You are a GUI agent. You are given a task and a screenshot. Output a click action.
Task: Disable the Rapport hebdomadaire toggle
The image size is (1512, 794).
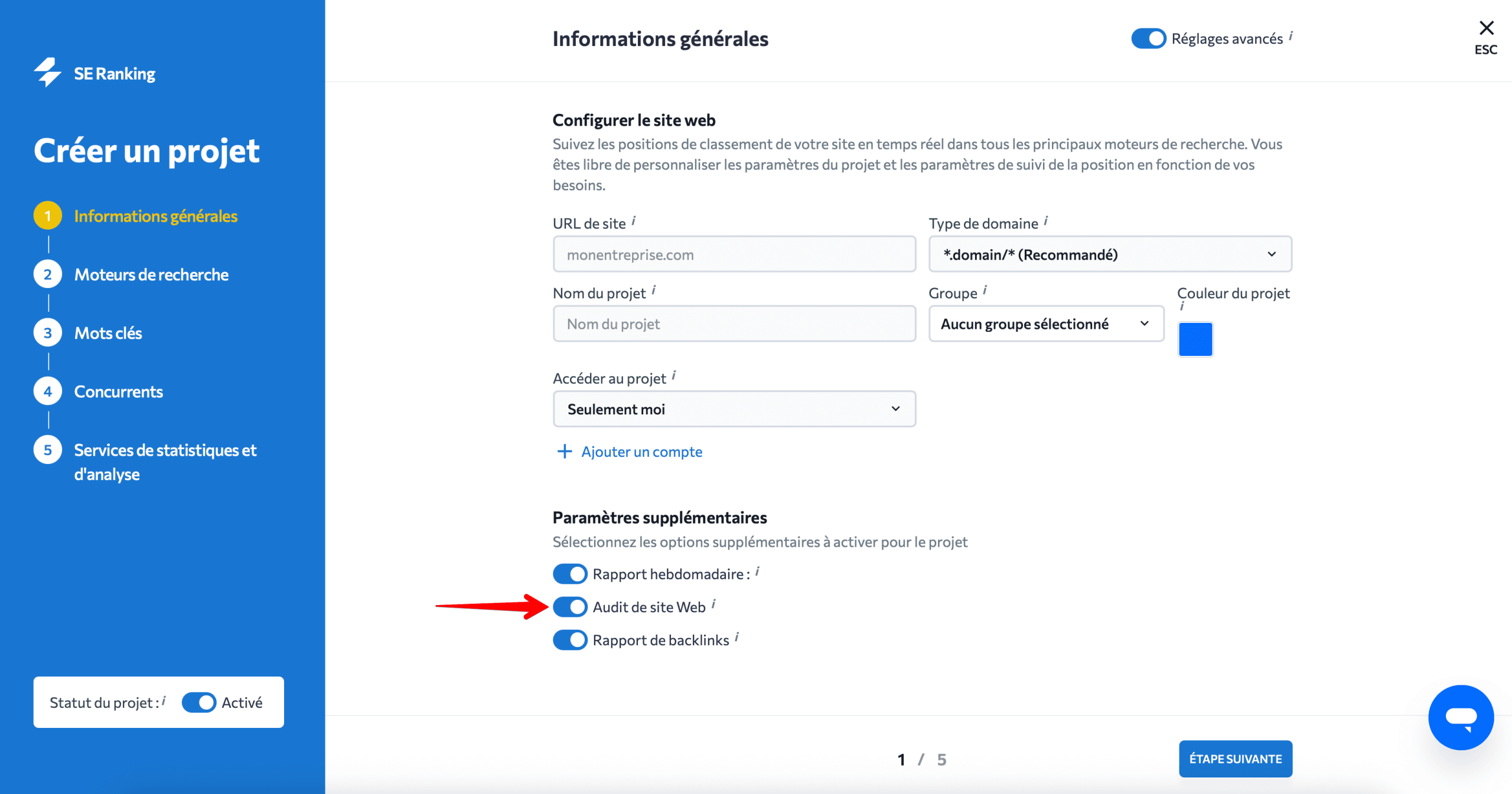[570, 574]
